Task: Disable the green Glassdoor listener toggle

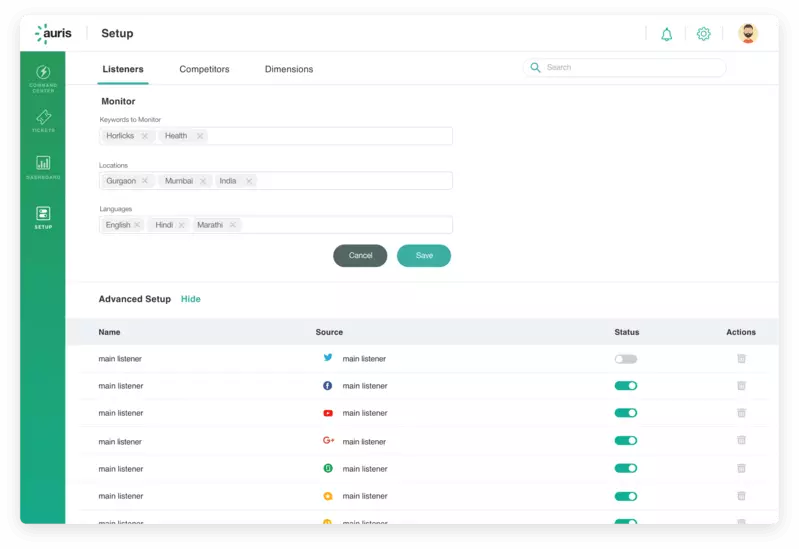Action: pos(626,468)
